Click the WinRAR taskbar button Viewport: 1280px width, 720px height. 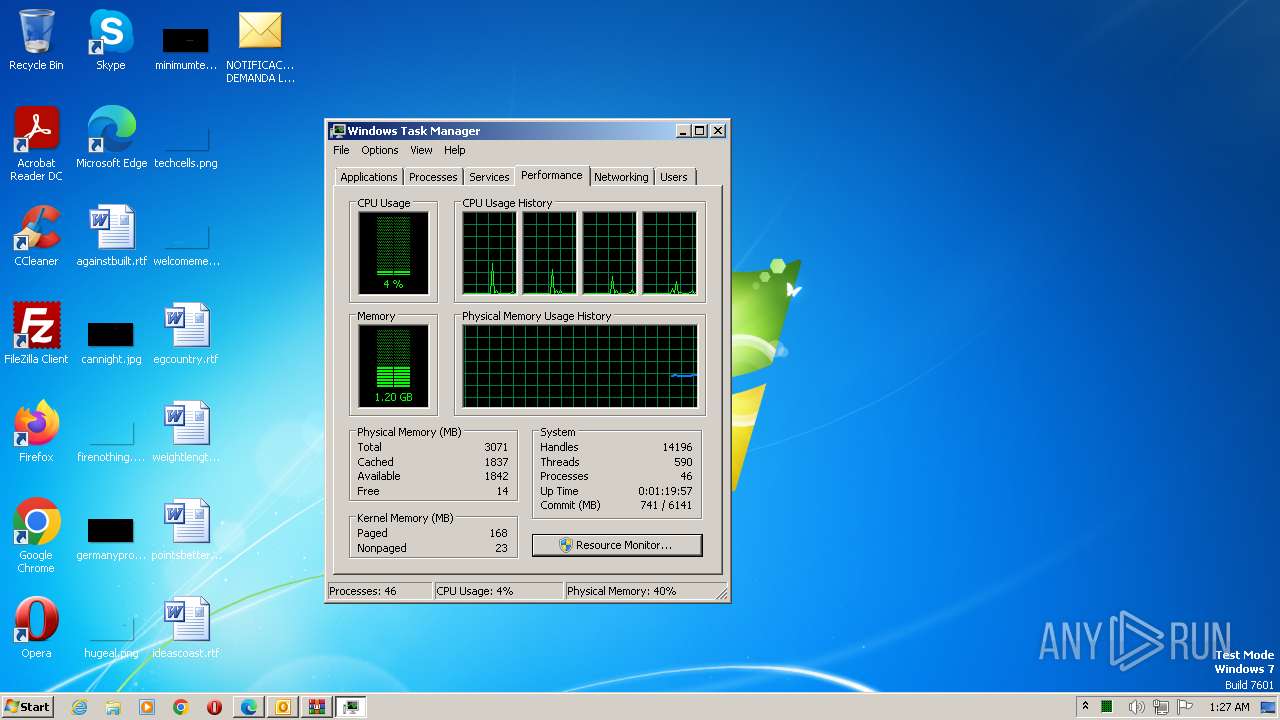point(316,707)
